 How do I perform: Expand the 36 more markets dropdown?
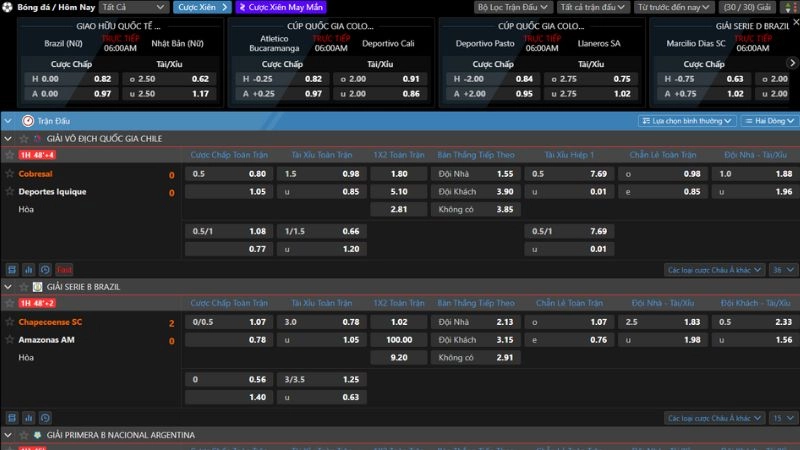pos(783,270)
